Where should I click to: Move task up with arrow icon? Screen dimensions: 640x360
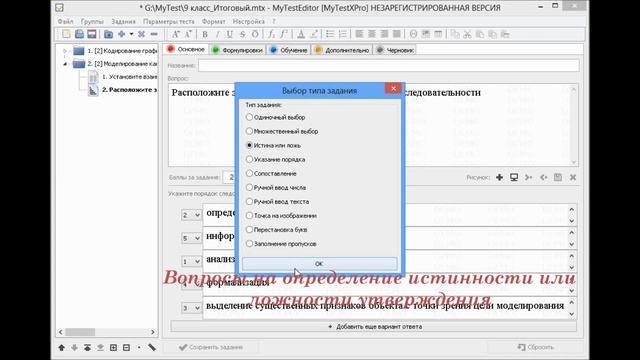62,347
